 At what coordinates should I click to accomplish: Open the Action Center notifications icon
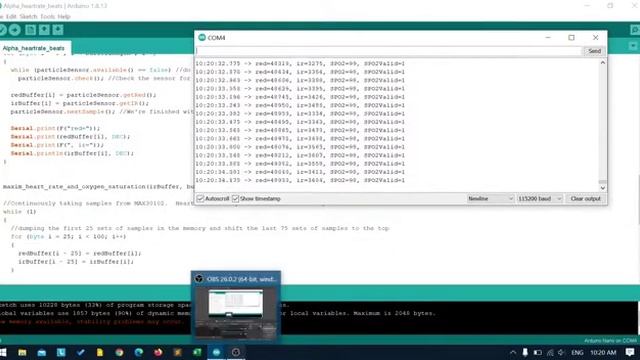tap(630, 352)
